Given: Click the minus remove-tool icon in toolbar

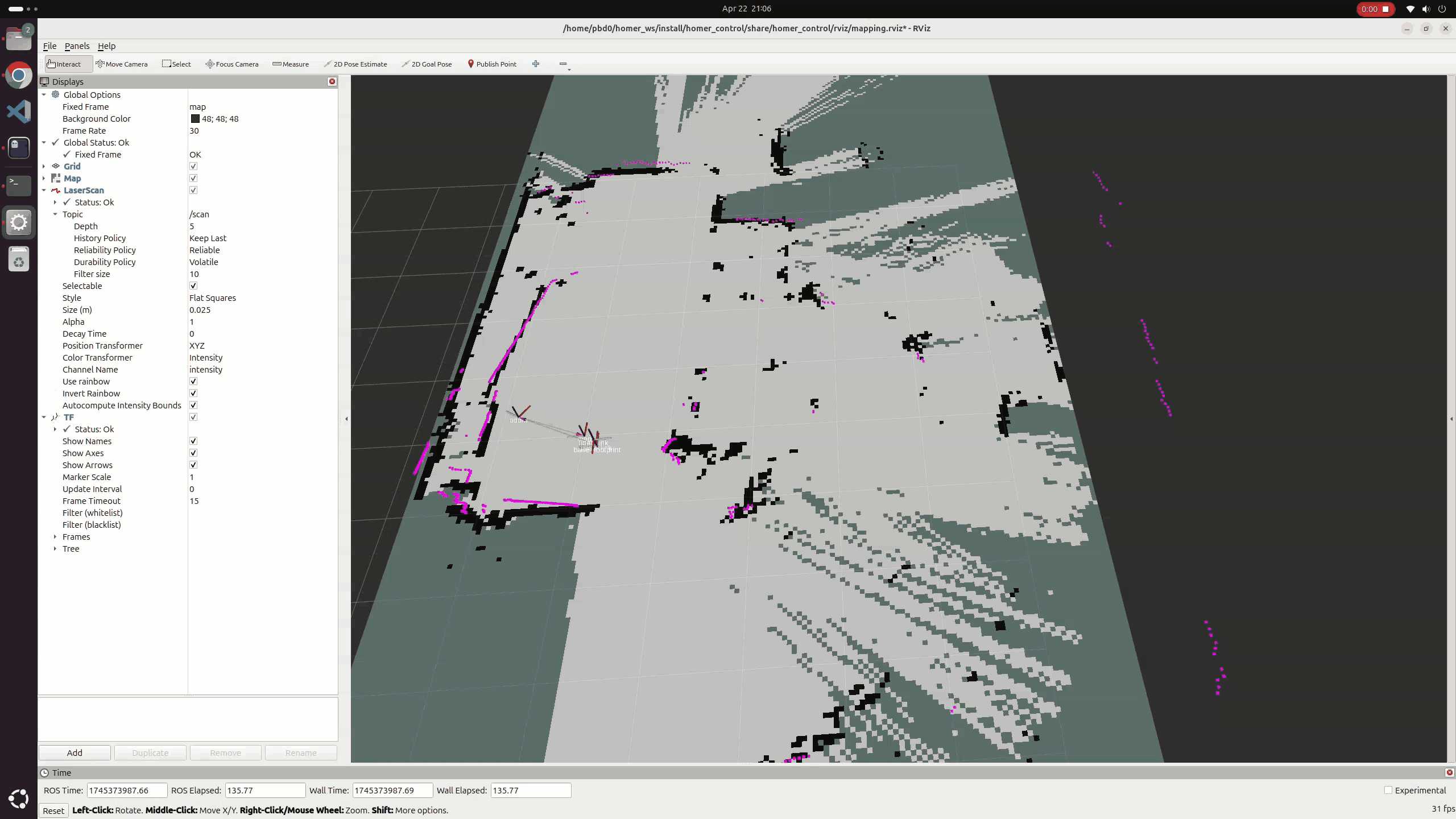Looking at the screenshot, I should (x=563, y=64).
